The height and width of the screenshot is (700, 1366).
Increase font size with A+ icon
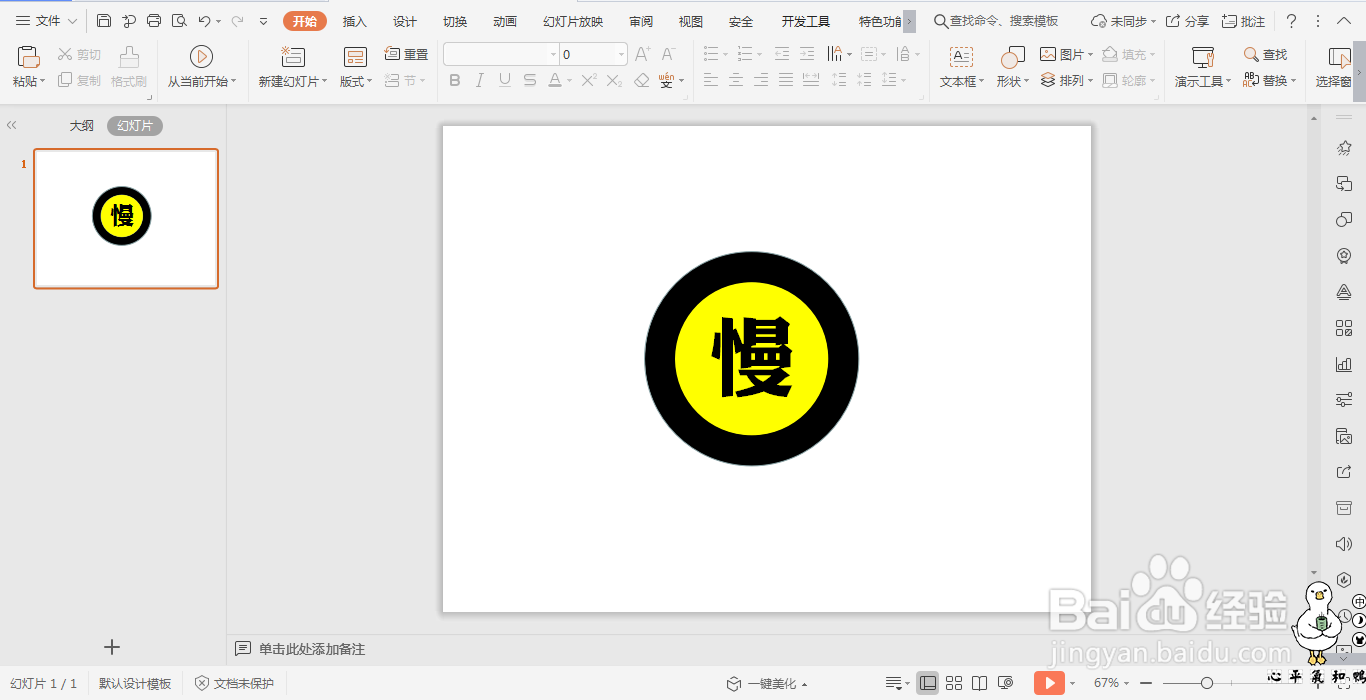[x=643, y=54]
